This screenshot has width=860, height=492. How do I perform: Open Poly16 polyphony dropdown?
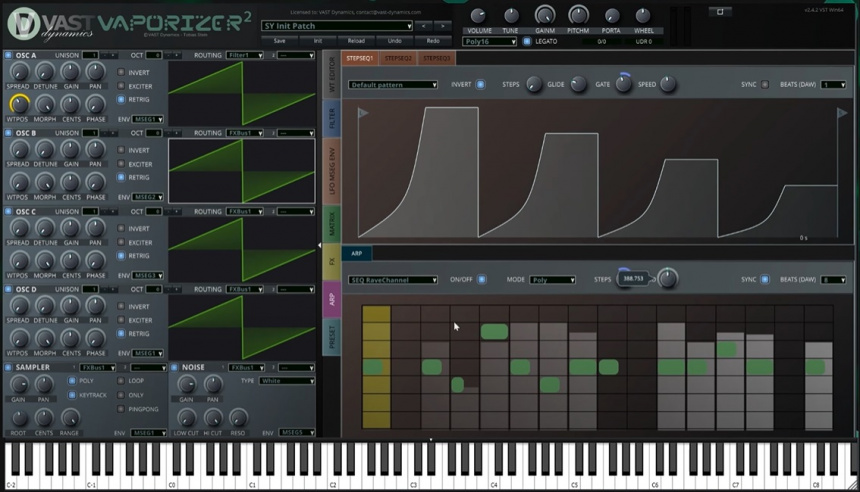(x=489, y=41)
